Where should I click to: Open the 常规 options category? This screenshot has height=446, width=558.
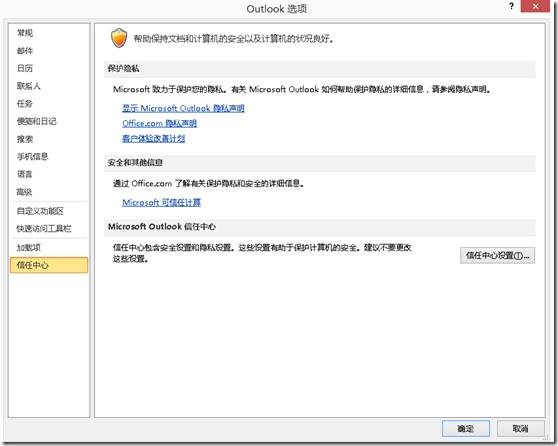coord(25,33)
